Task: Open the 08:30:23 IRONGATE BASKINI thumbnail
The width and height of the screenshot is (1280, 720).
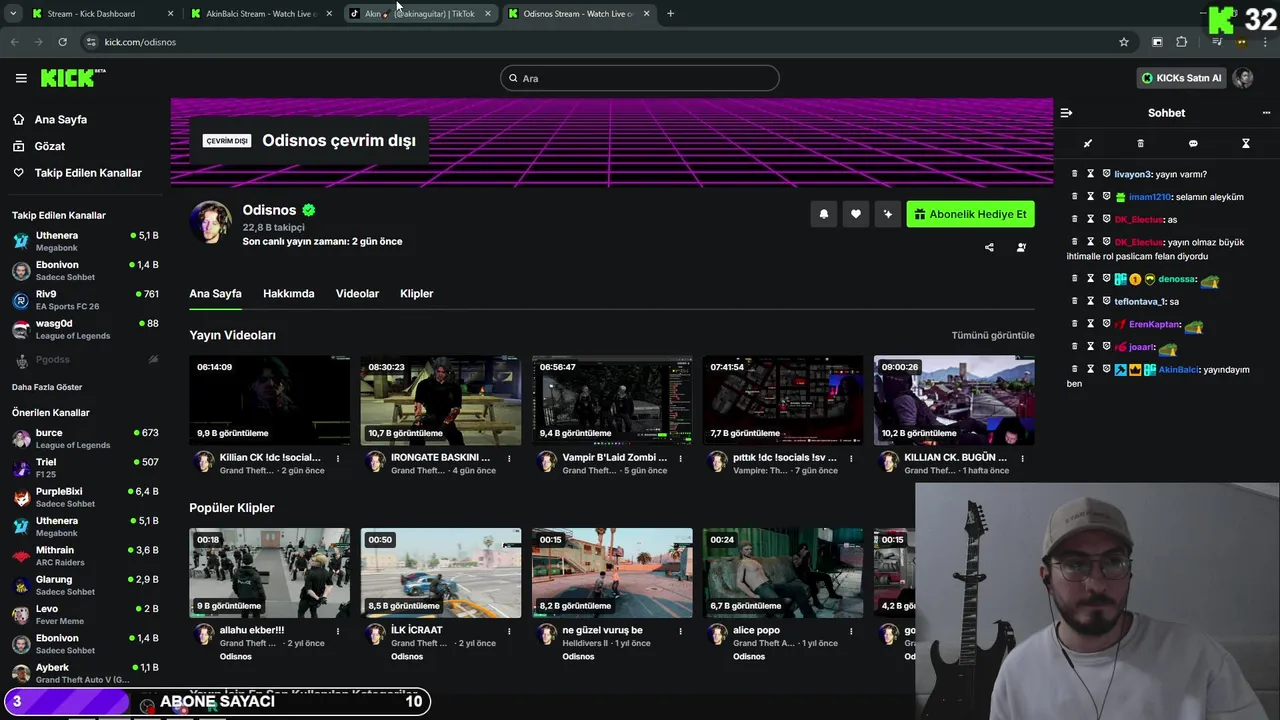Action: click(x=441, y=400)
